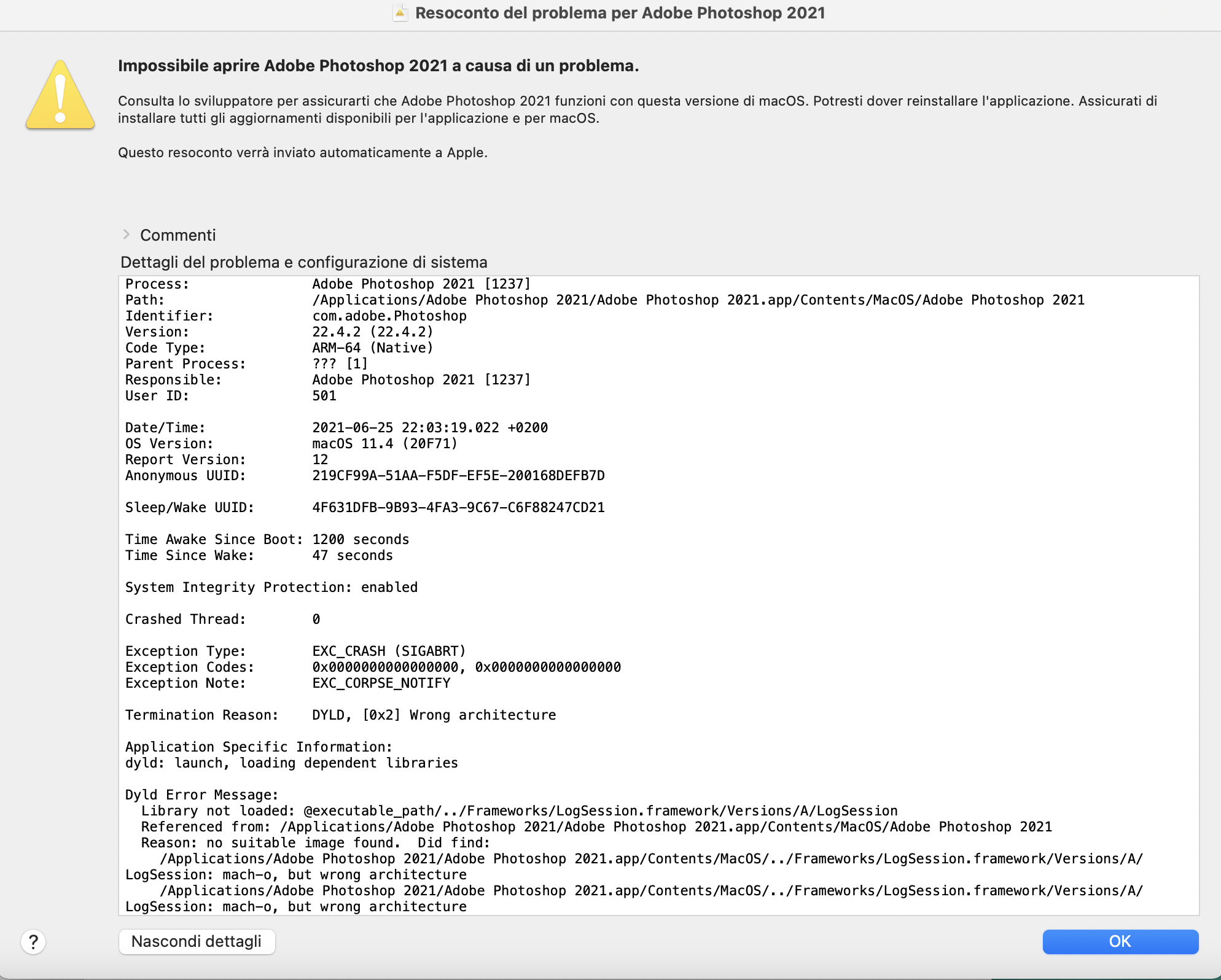The image size is (1221, 980).
Task: Click the small title bar report icon
Action: point(400,13)
